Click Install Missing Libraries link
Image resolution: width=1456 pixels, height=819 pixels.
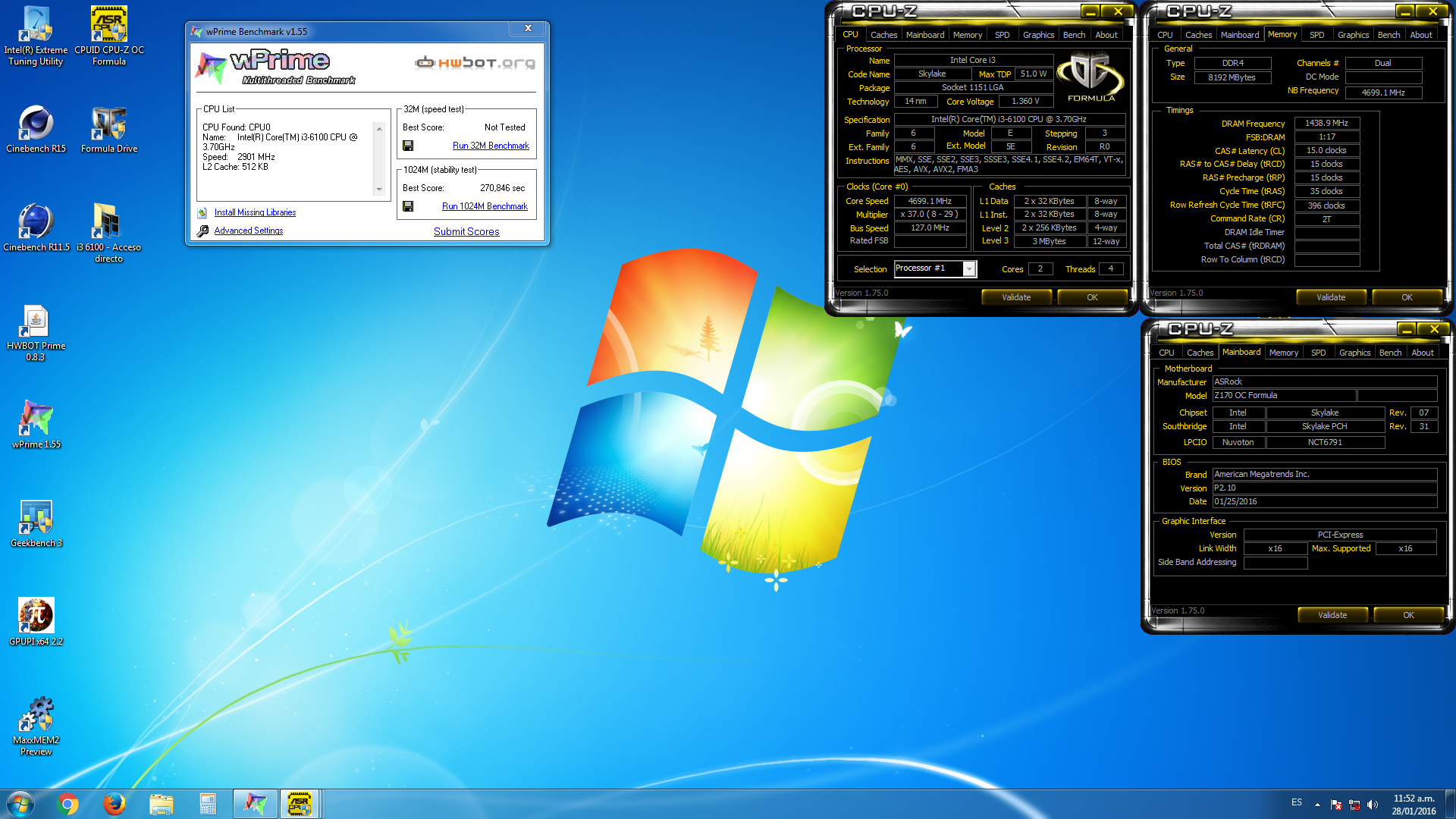click(255, 212)
